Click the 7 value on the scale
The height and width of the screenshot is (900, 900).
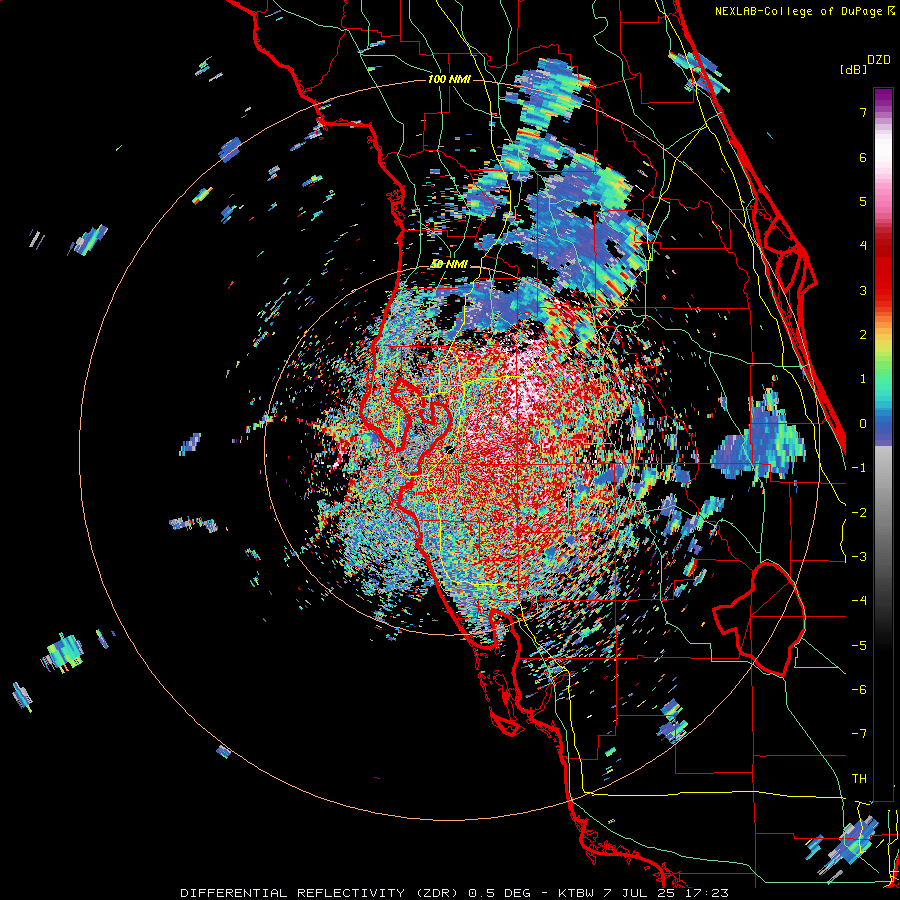(863, 112)
